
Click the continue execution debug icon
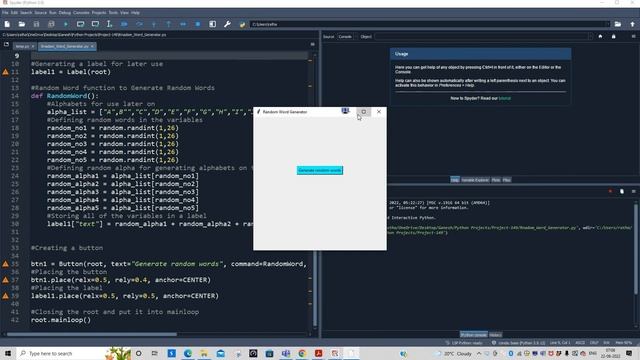pos(183,24)
